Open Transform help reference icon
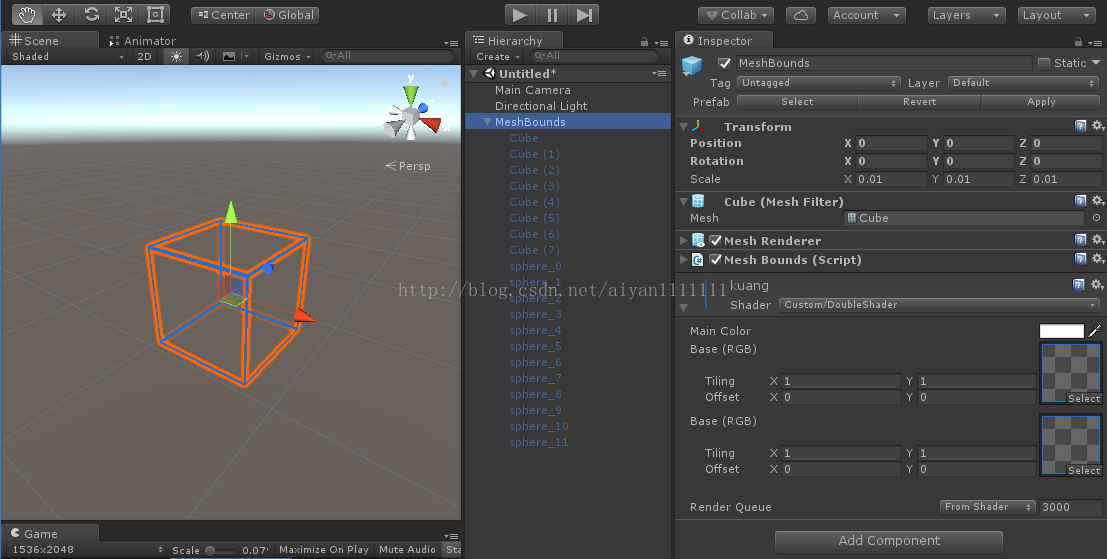Image resolution: width=1107 pixels, height=559 pixels. coord(1080,126)
